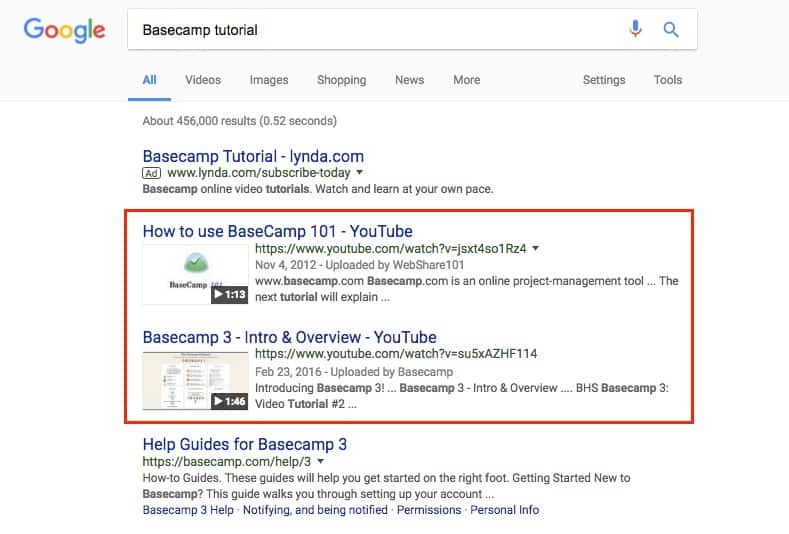
Task: Open the Personal Info sitelink
Action: click(504, 510)
